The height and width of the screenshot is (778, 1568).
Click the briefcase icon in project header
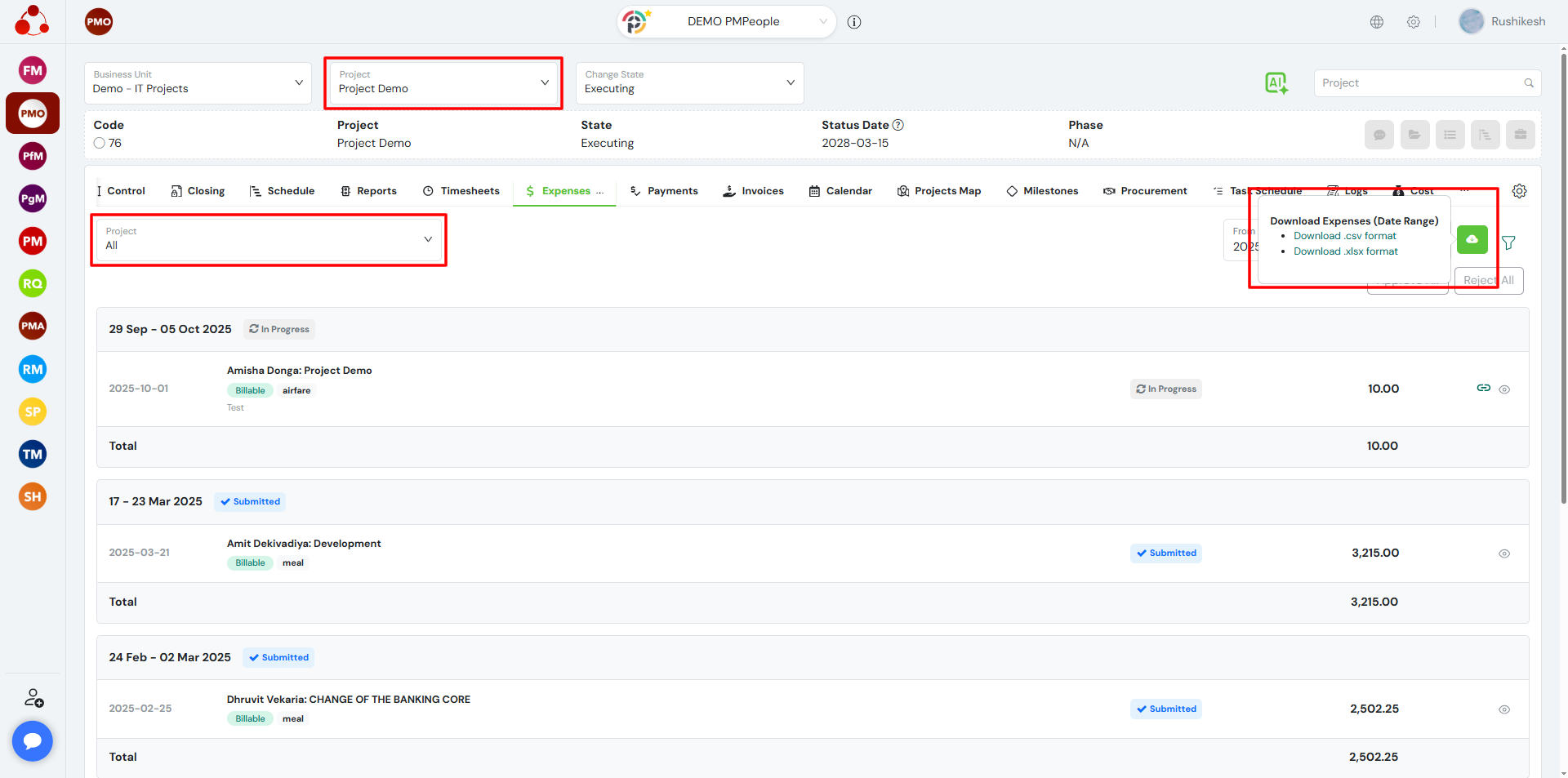coord(1520,135)
